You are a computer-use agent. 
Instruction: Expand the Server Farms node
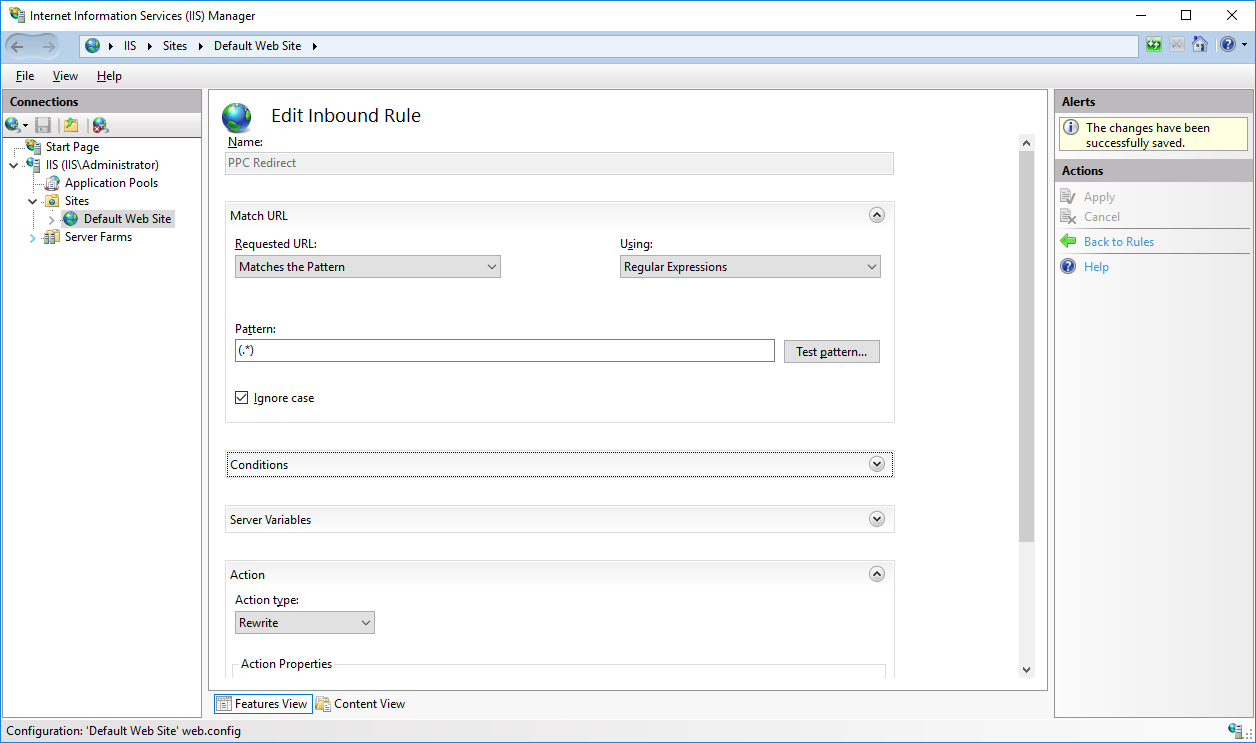33,237
